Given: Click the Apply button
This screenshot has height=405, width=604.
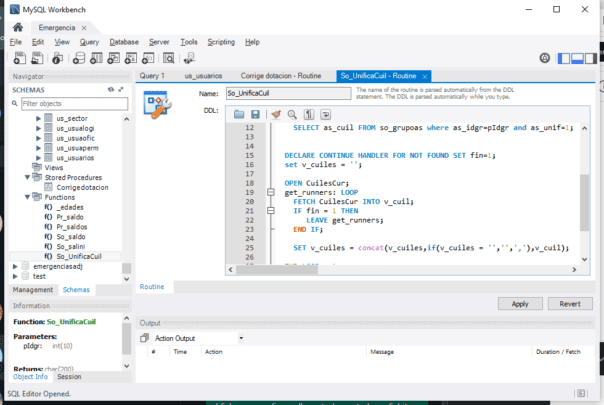Looking at the screenshot, I should click(x=520, y=303).
